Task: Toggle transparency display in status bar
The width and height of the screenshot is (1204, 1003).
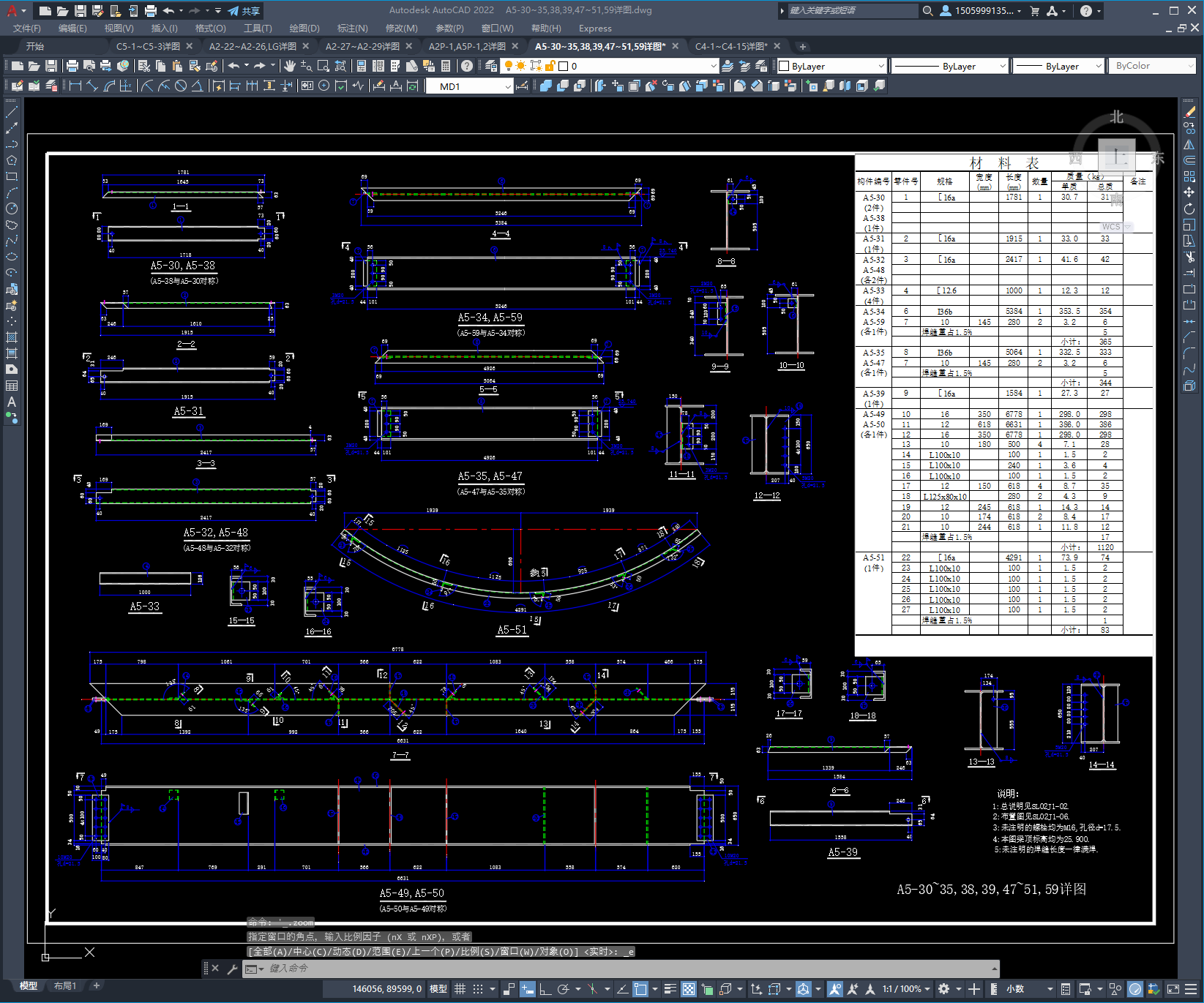Action: pyautogui.click(x=689, y=989)
